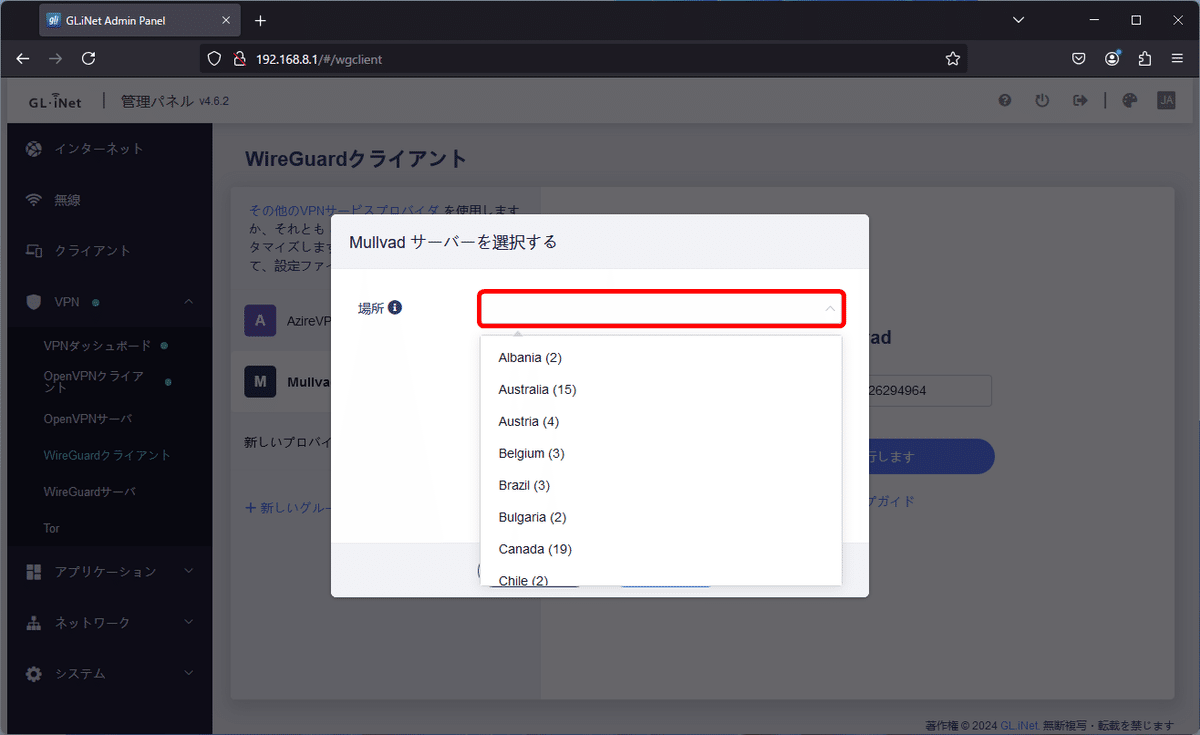This screenshot has width=1200, height=735.
Task: Click the applications grid sidebar icon
Action: pos(34,571)
